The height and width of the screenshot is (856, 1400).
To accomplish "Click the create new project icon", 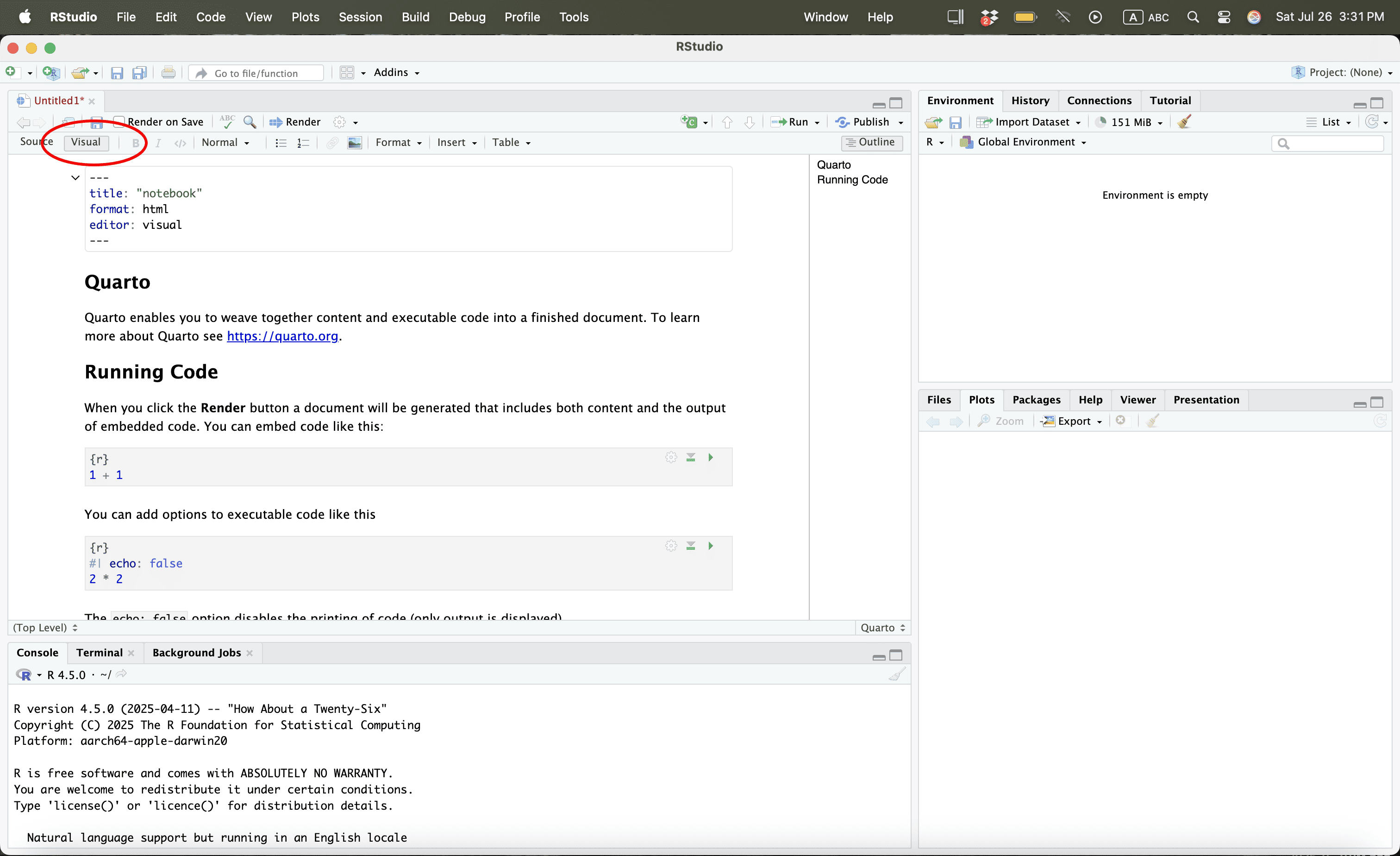I will pyautogui.click(x=50, y=73).
